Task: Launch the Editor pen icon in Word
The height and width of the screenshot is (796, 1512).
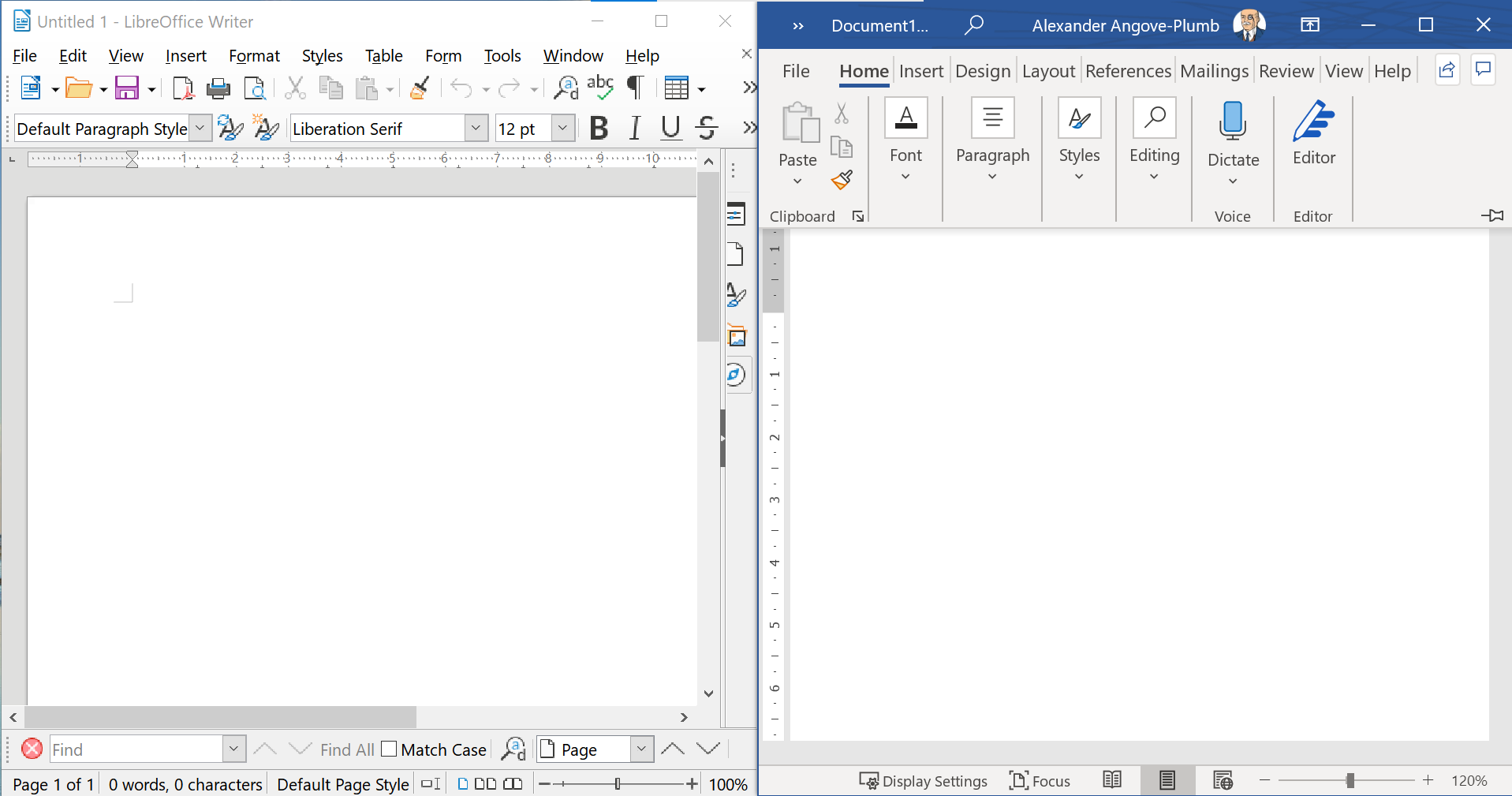Action: (1313, 122)
